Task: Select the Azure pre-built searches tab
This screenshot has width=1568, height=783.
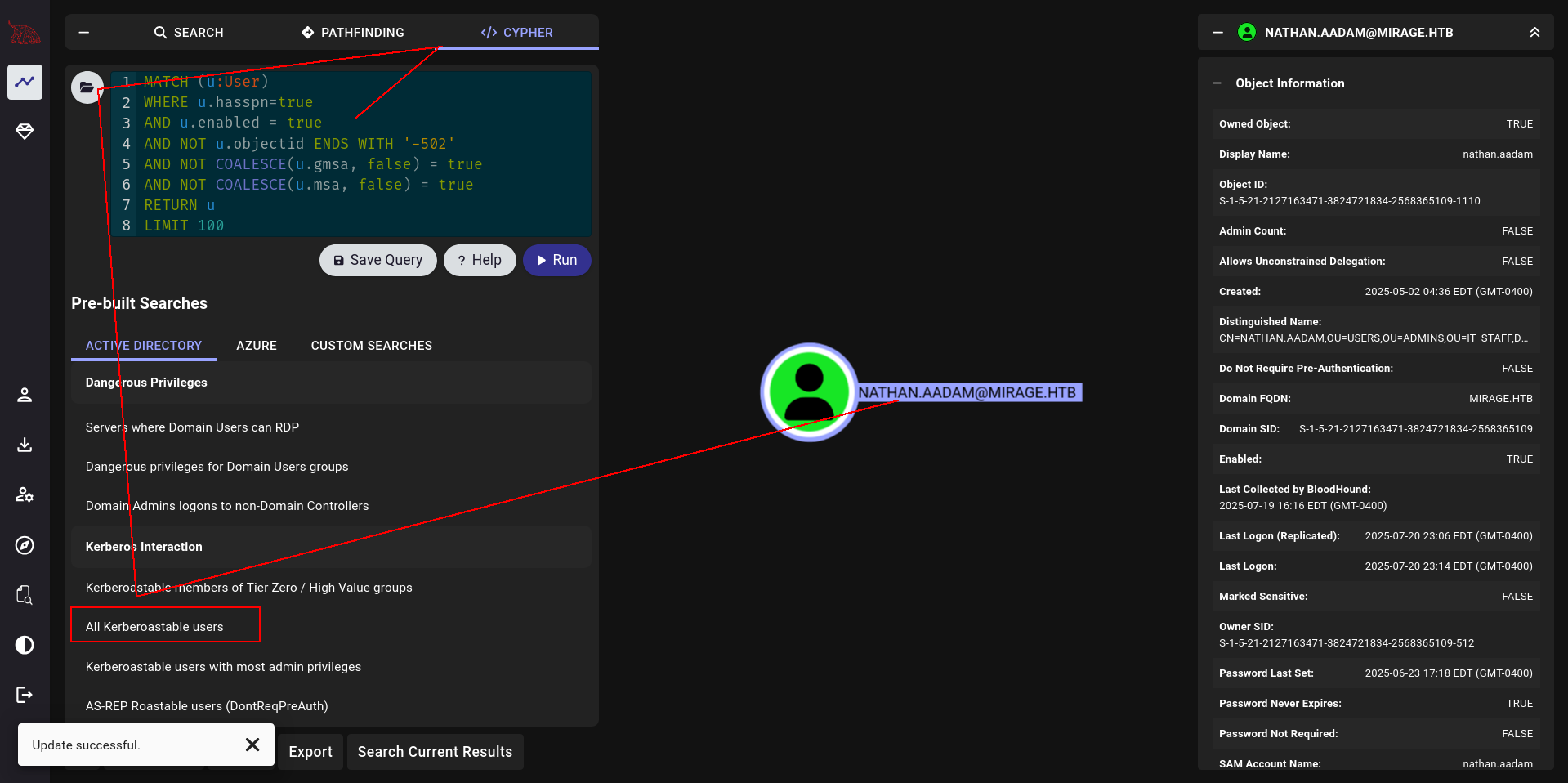Action: 257,346
